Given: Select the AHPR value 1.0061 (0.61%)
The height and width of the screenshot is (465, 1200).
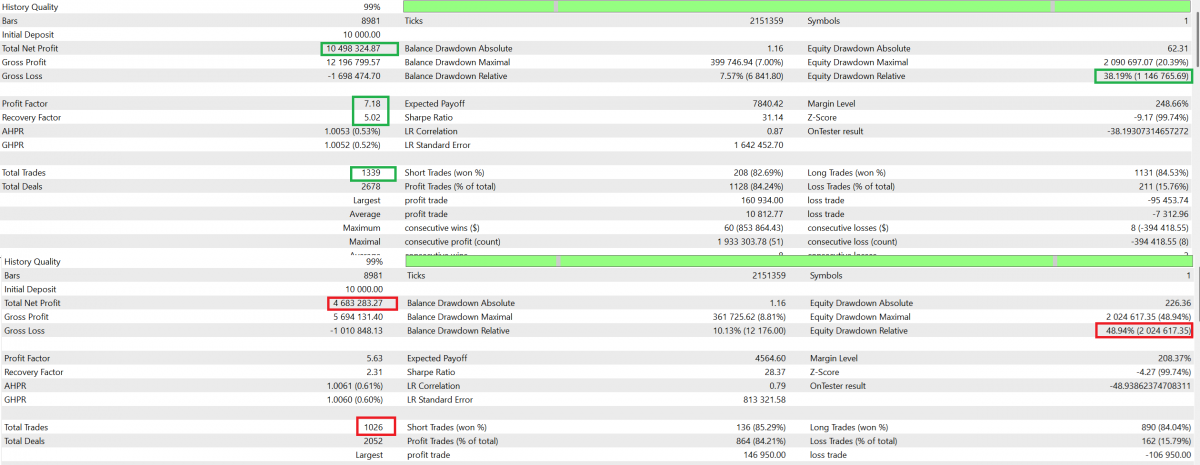Looking at the screenshot, I should (x=355, y=385).
